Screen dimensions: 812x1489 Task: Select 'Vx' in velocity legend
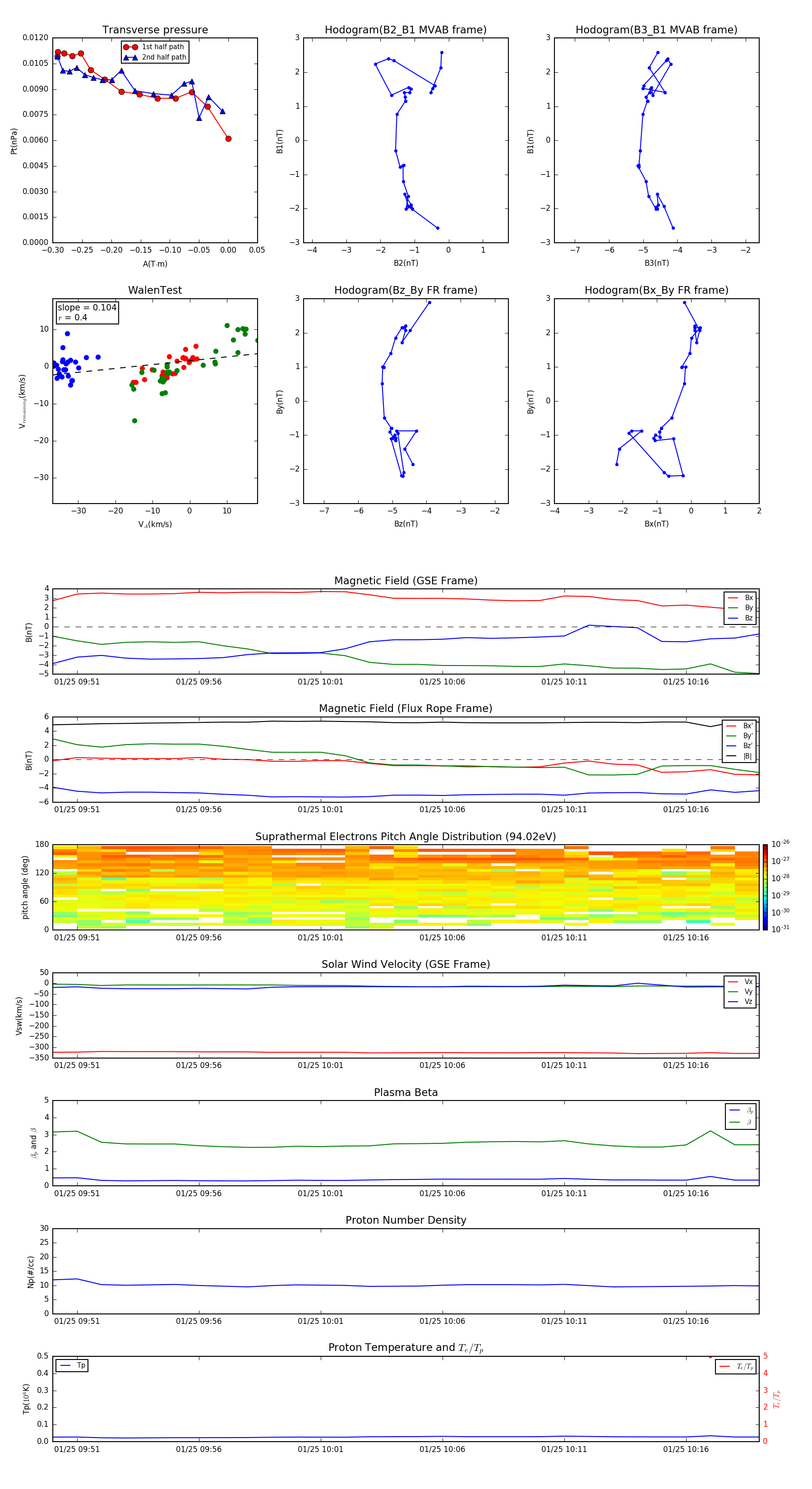740,982
